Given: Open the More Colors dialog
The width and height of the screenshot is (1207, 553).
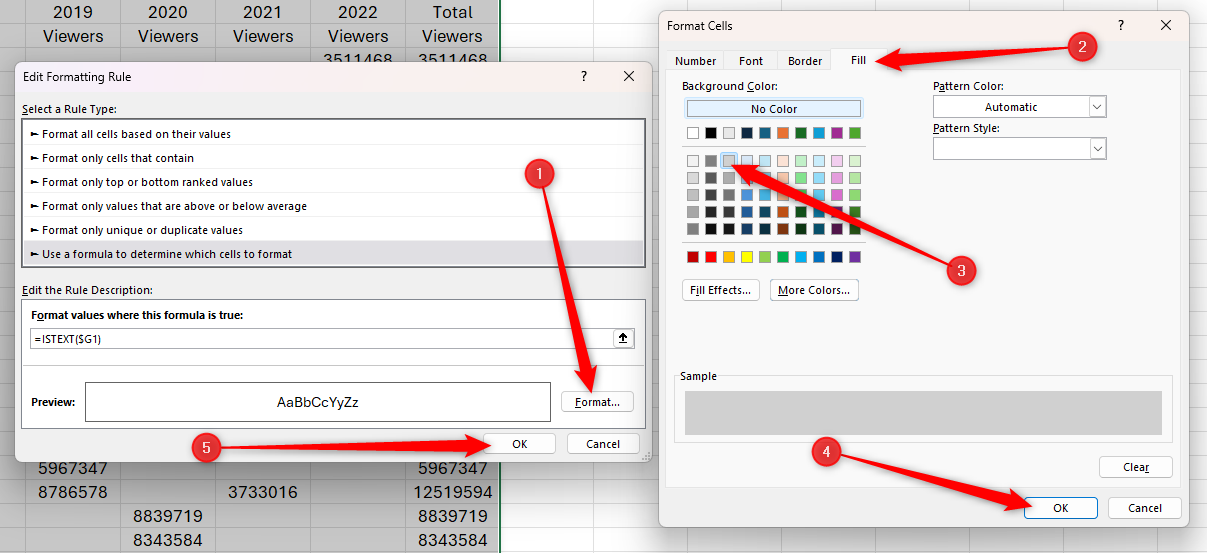Looking at the screenshot, I should click(813, 290).
